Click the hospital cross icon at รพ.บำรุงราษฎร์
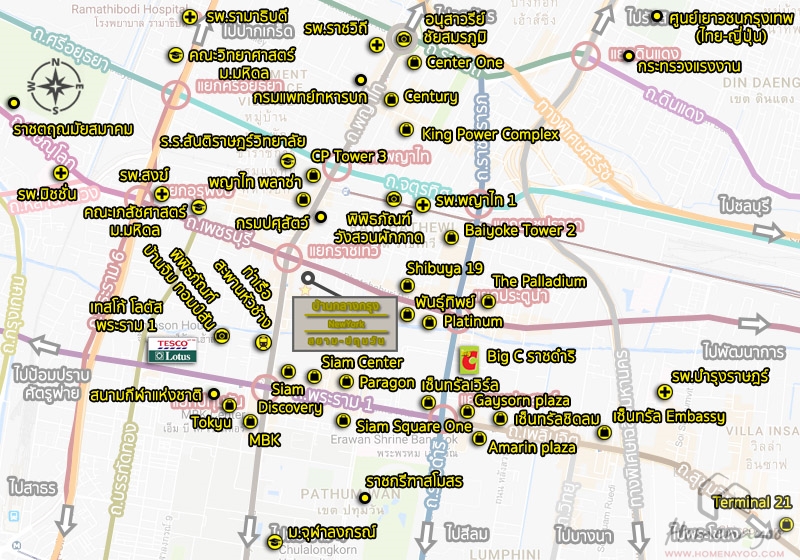800x560 pixels. point(664,392)
